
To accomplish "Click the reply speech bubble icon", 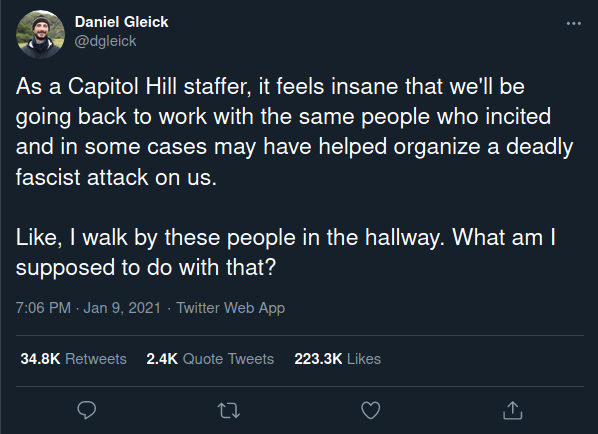I will [87, 410].
